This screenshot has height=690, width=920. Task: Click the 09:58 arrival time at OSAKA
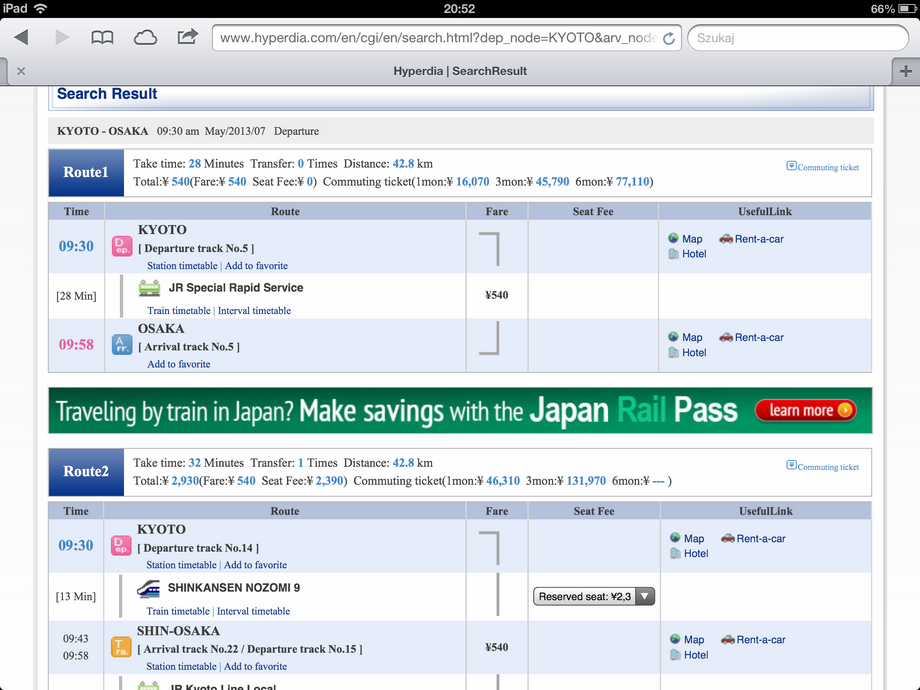coord(76,344)
